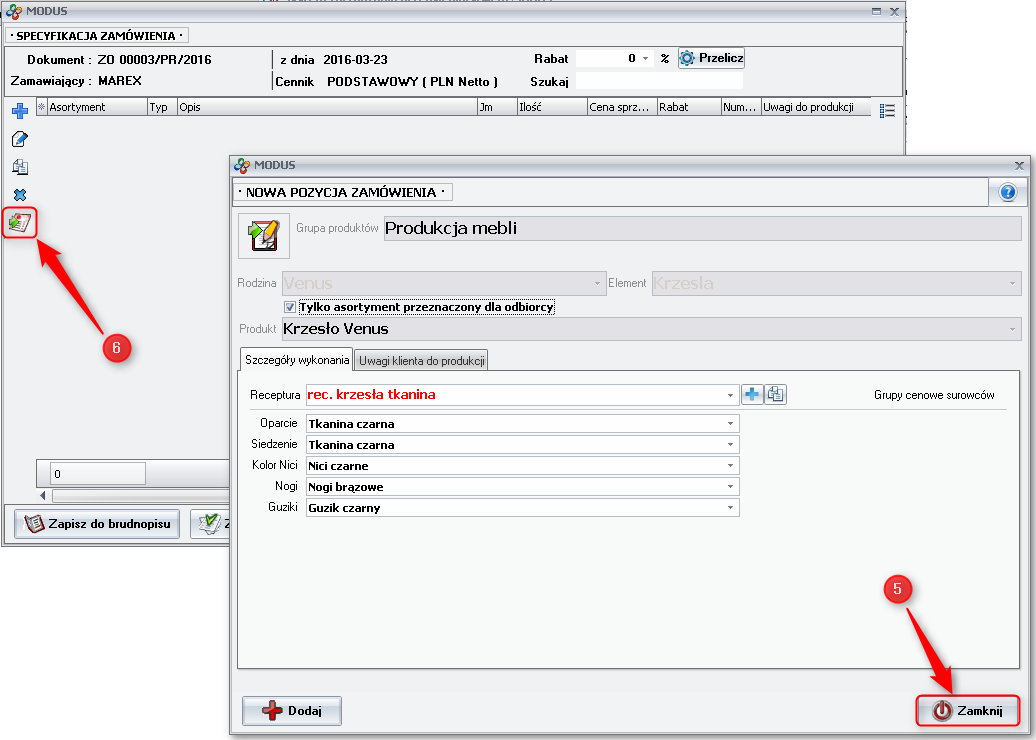Click Zapisz do brudnopisu button
The image size is (1036, 740).
(x=97, y=524)
